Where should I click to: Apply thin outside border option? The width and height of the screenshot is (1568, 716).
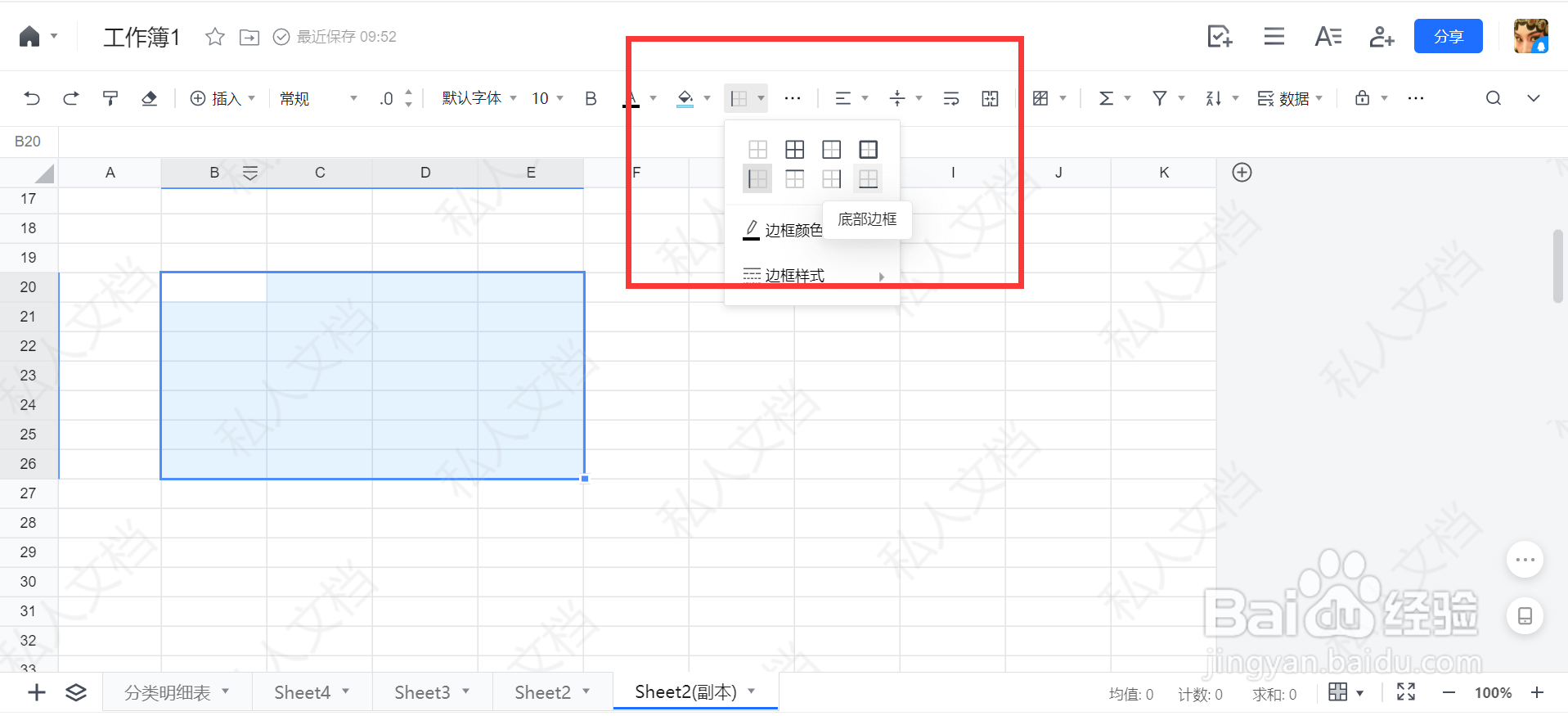click(x=832, y=149)
